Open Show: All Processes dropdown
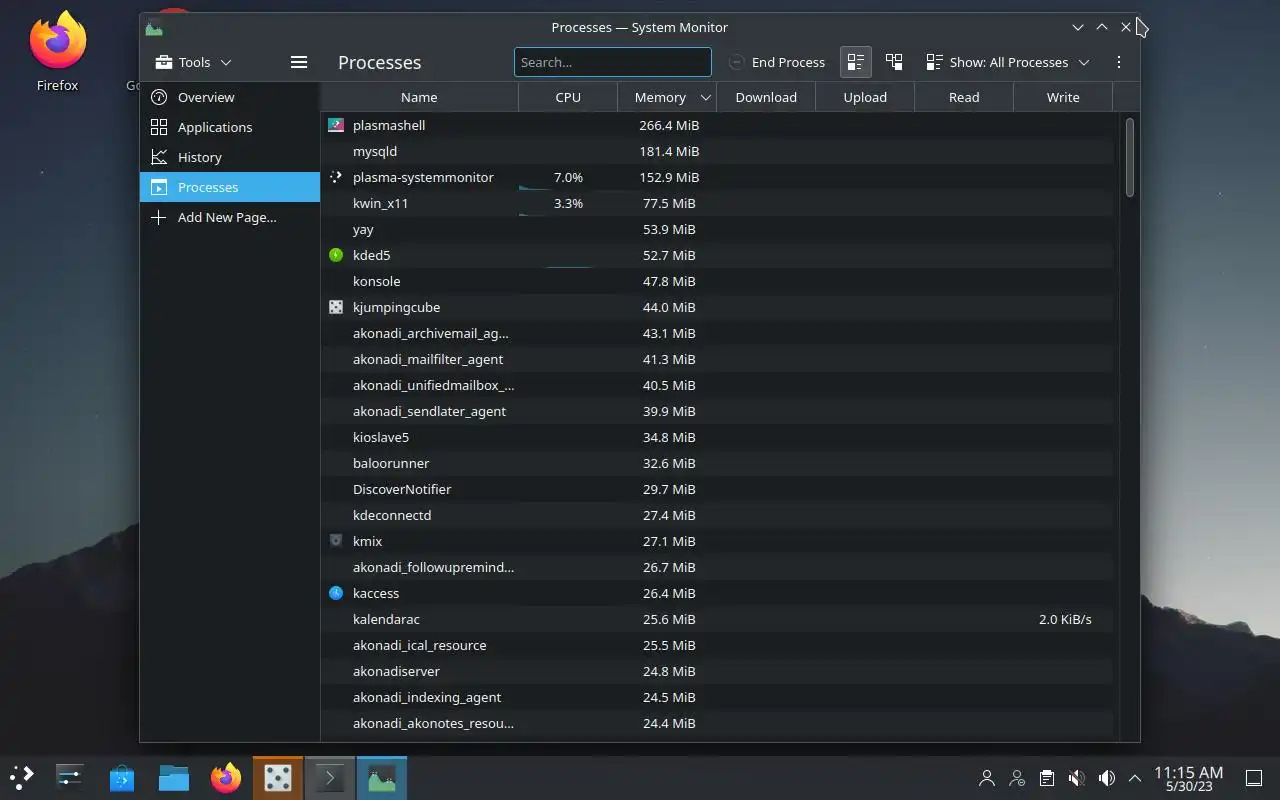The width and height of the screenshot is (1280, 800). [x=1008, y=62]
